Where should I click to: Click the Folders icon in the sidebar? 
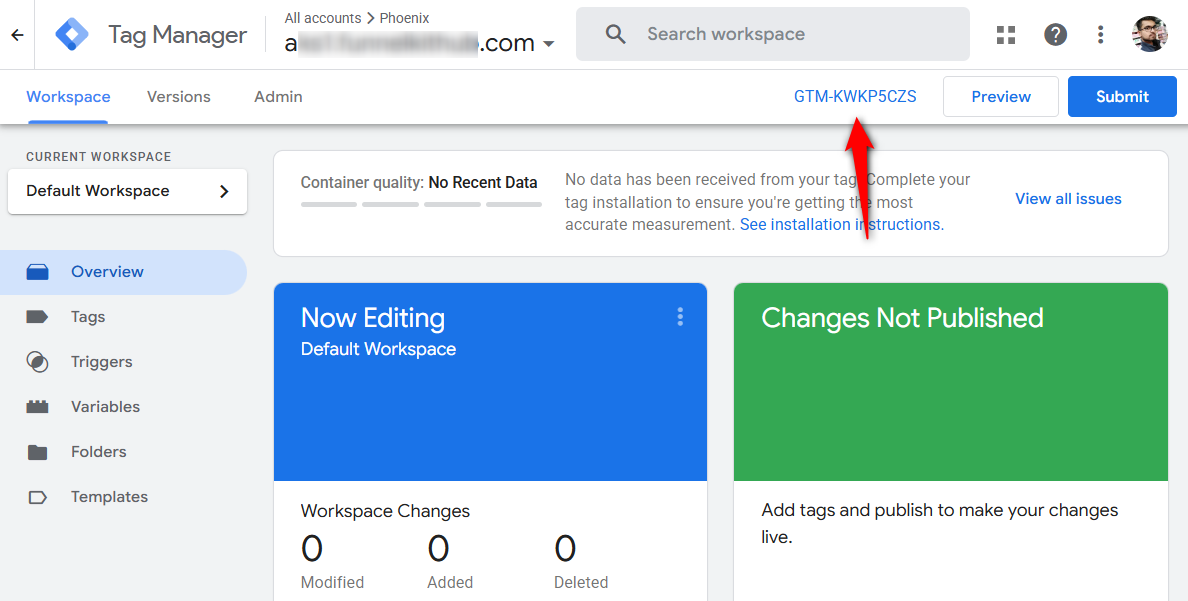tap(37, 452)
